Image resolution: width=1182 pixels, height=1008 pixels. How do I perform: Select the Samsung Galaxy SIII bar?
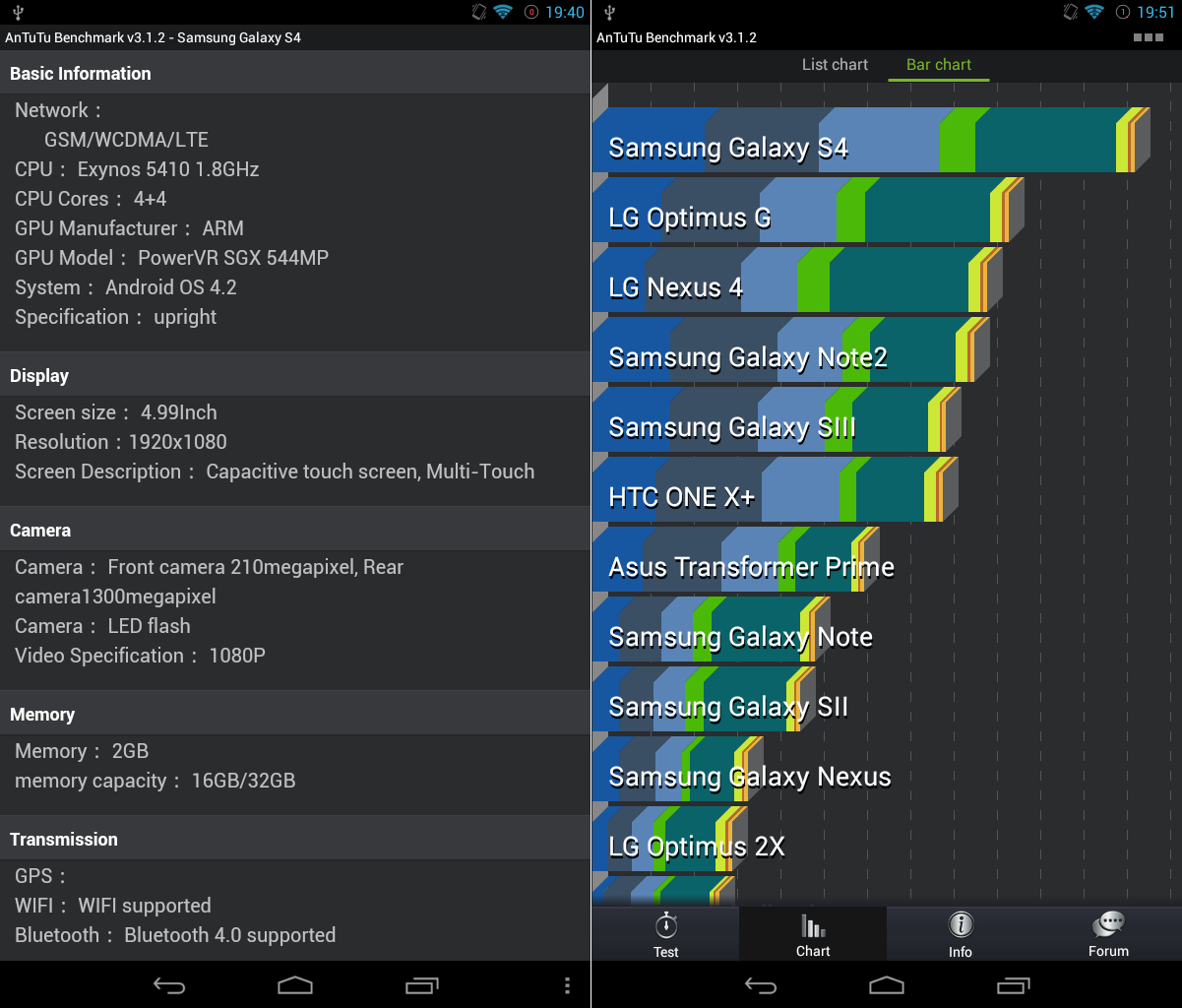point(777,420)
